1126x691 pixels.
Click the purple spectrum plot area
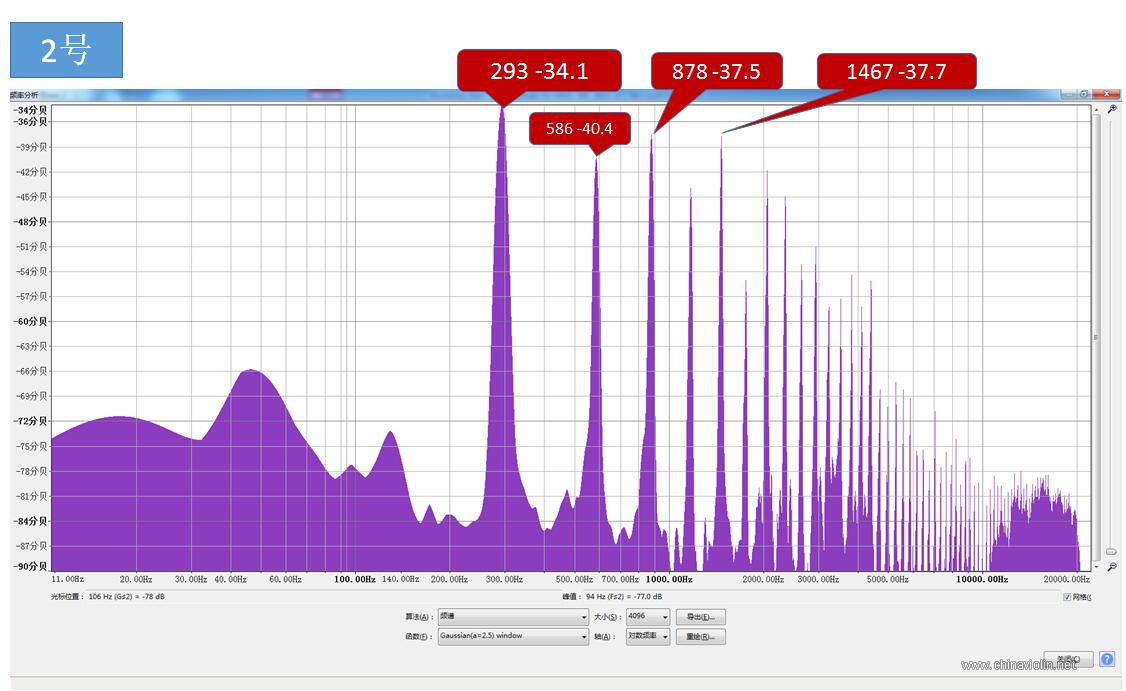coord(571,338)
